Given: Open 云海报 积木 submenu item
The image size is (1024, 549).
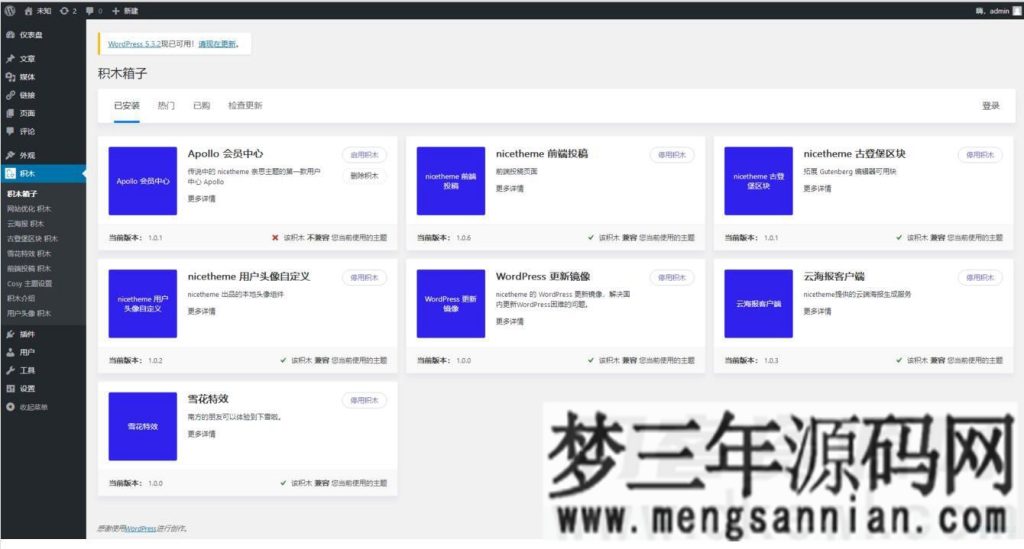Looking at the screenshot, I should 25,224.
